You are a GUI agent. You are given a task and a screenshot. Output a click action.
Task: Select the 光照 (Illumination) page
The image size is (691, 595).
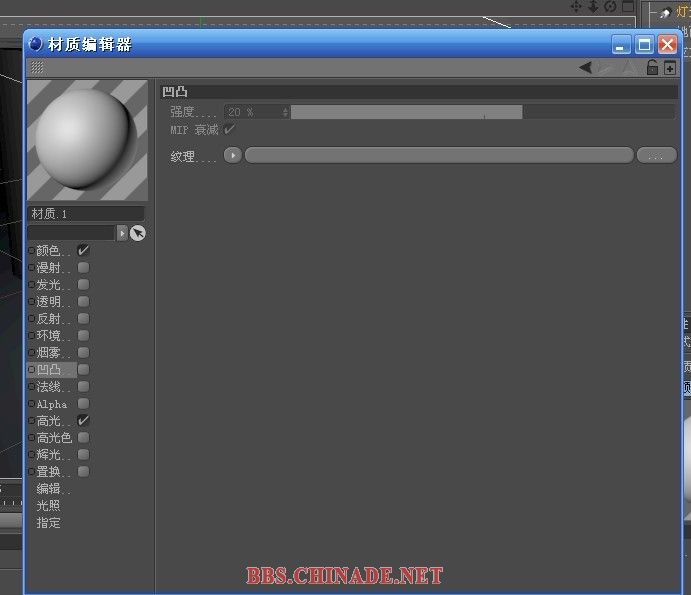(48, 506)
